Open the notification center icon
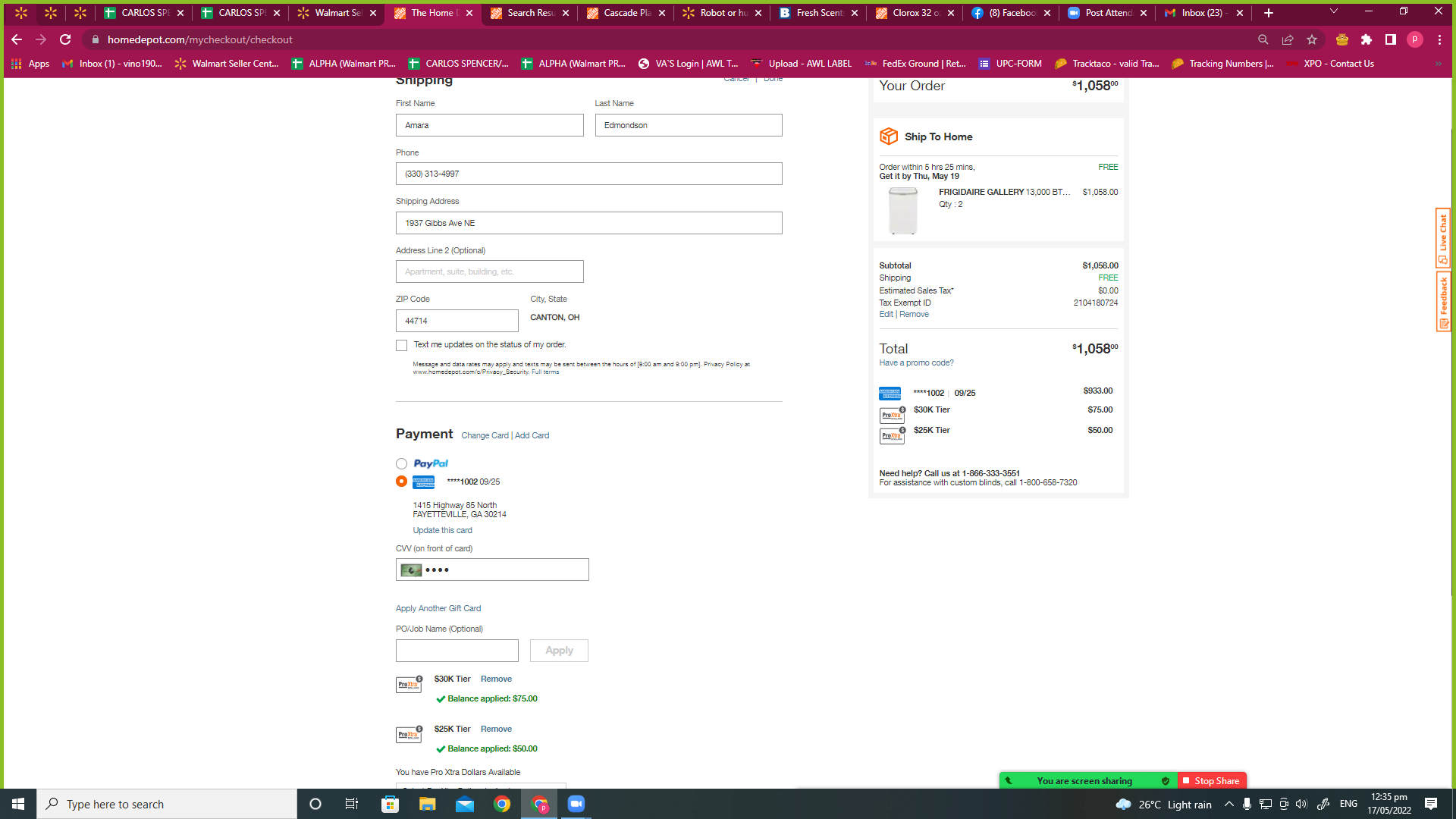The height and width of the screenshot is (819, 1456). [x=1431, y=804]
